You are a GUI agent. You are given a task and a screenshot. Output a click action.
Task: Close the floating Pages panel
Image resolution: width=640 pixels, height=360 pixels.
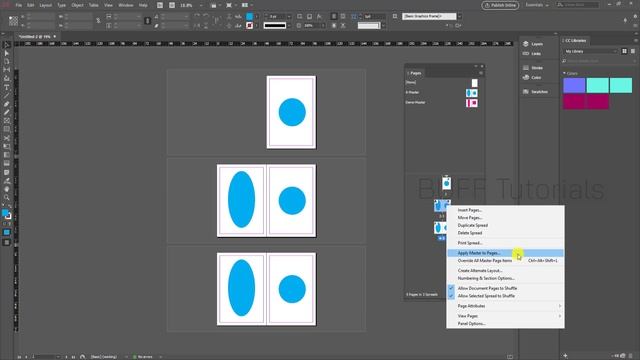click(x=482, y=66)
